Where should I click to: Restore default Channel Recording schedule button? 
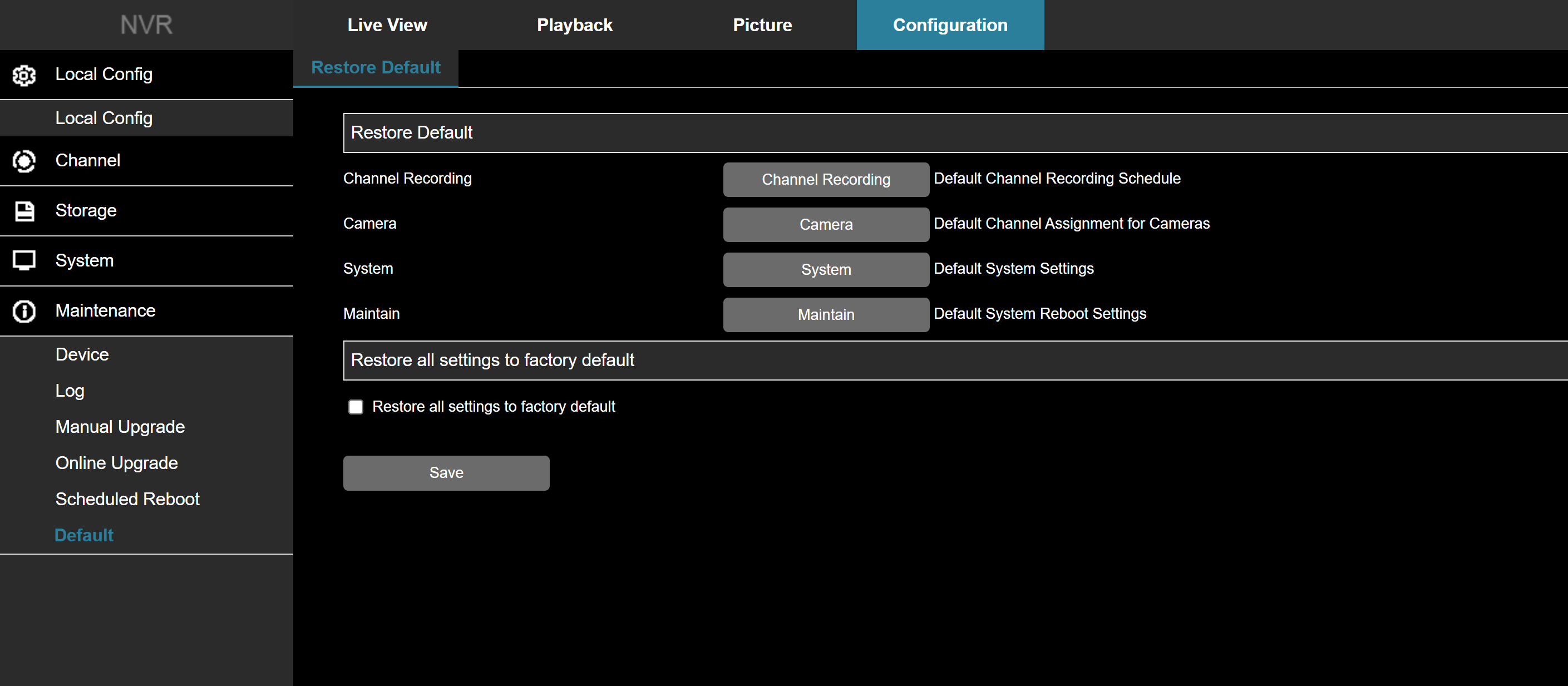(x=825, y=180)
